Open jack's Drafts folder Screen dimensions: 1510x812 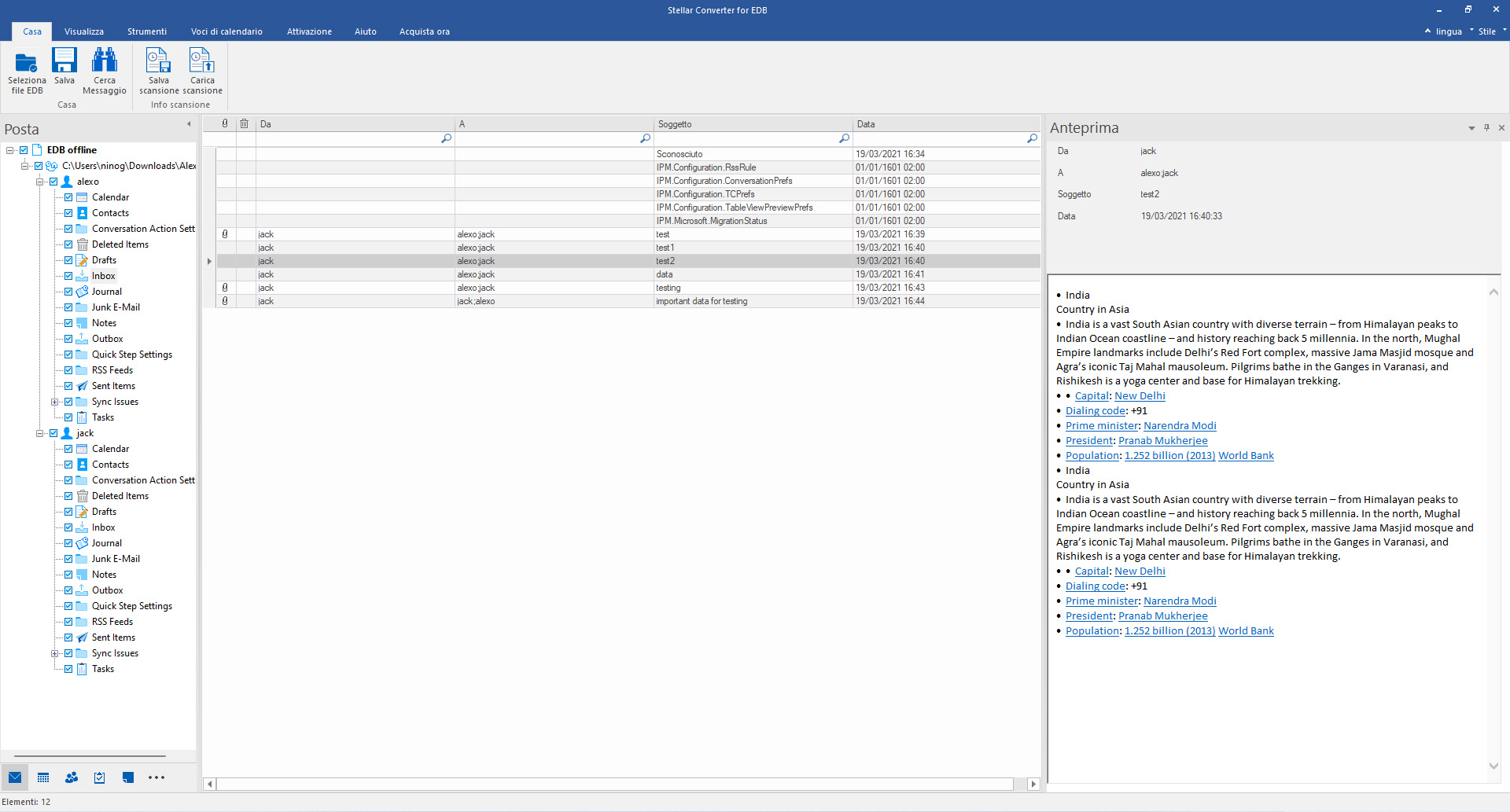pyautogui.click(x=104, y=512)
